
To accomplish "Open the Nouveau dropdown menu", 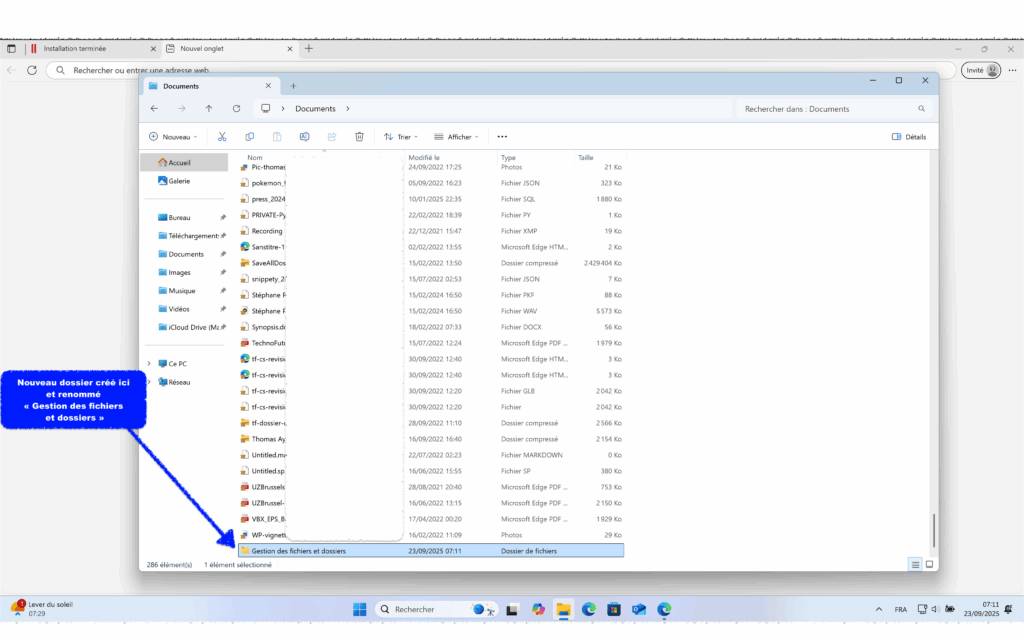I will click(x=173, y=137).
